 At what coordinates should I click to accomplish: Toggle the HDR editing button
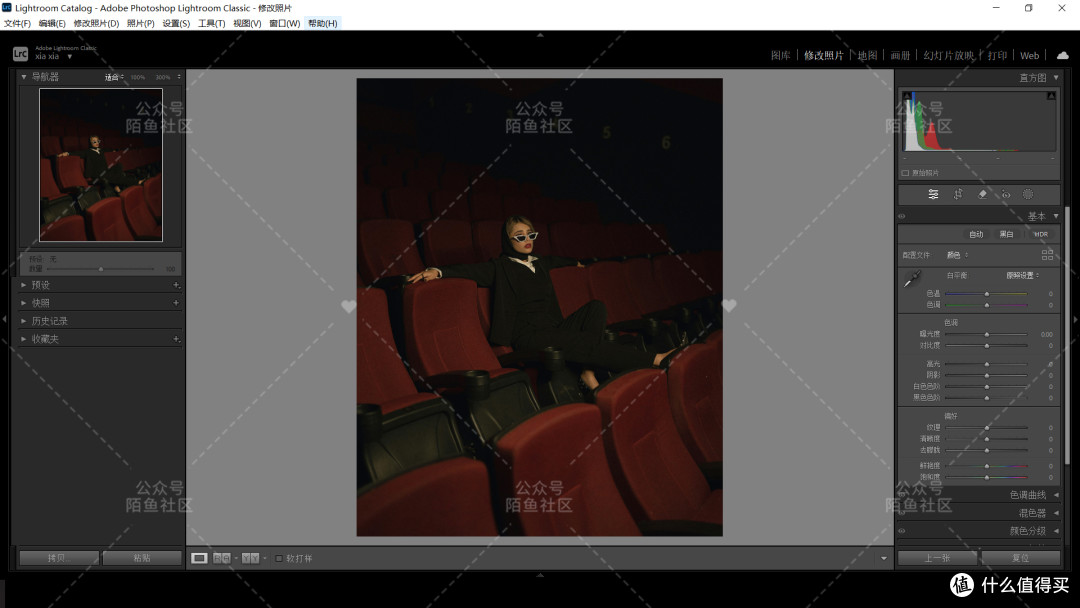[x=1041, y=234]
